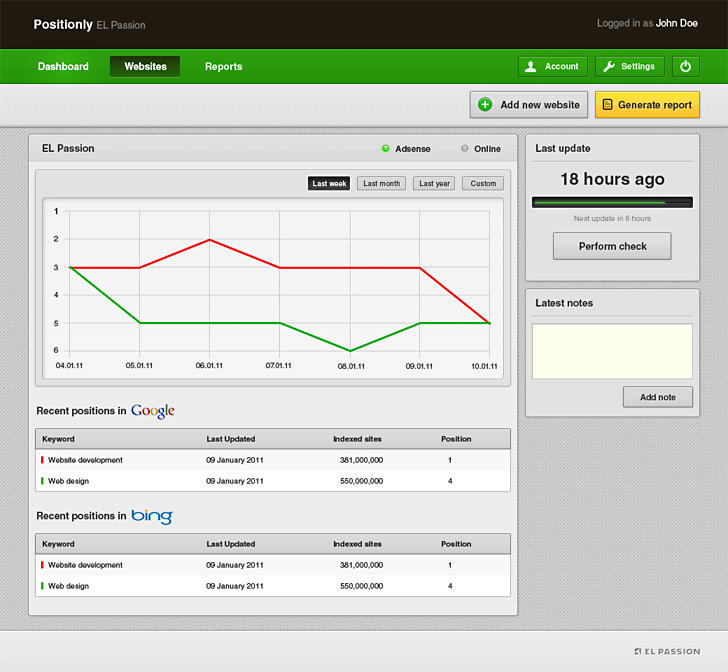Click Google Indexed sites column header
728x672 pixels.
357,439
